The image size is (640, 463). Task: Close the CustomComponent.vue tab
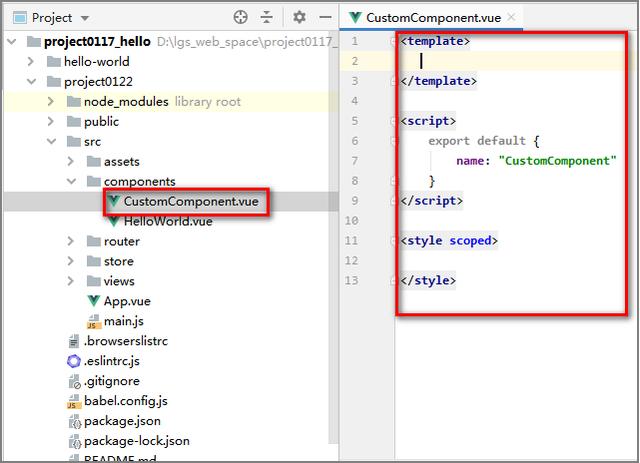click(x=511, y=17)
